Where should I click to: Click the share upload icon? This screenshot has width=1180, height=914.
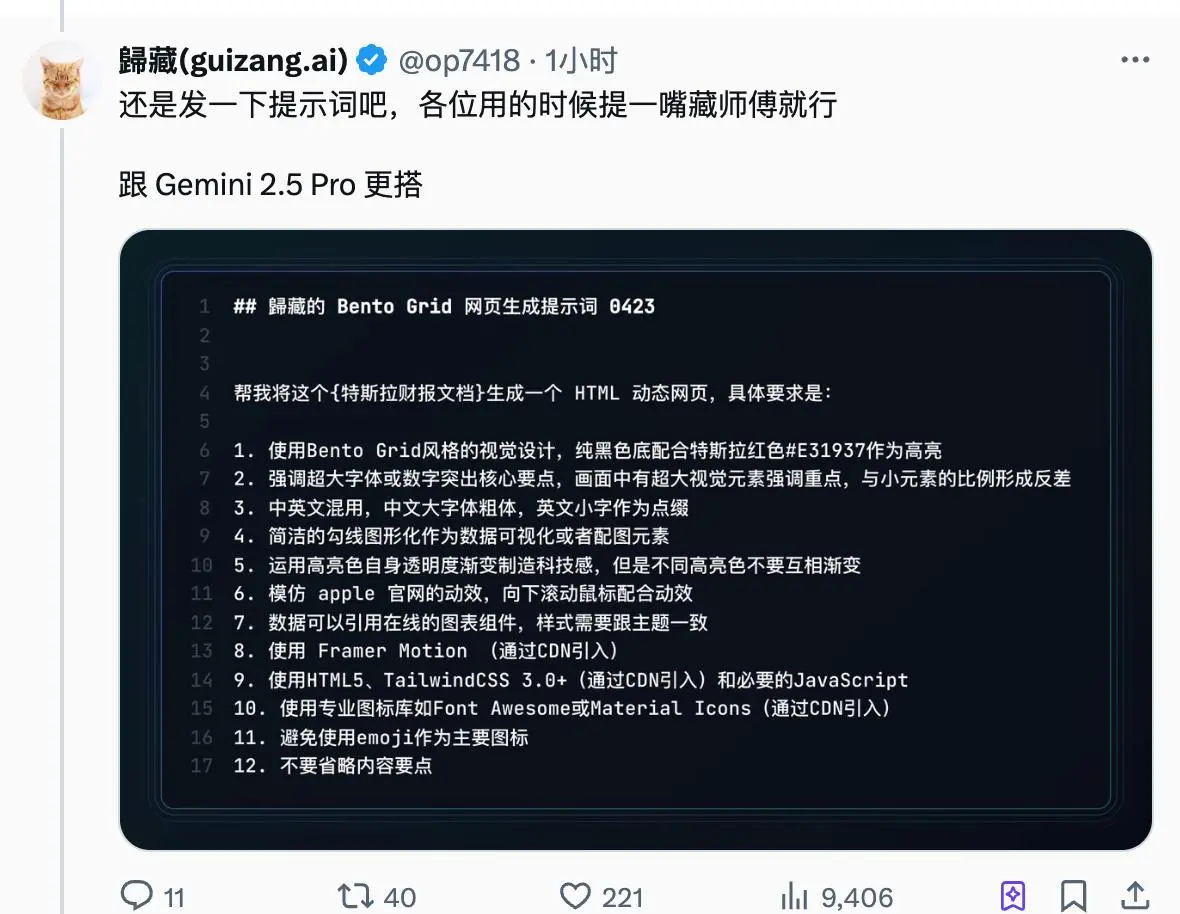(x=1135, y=895)
